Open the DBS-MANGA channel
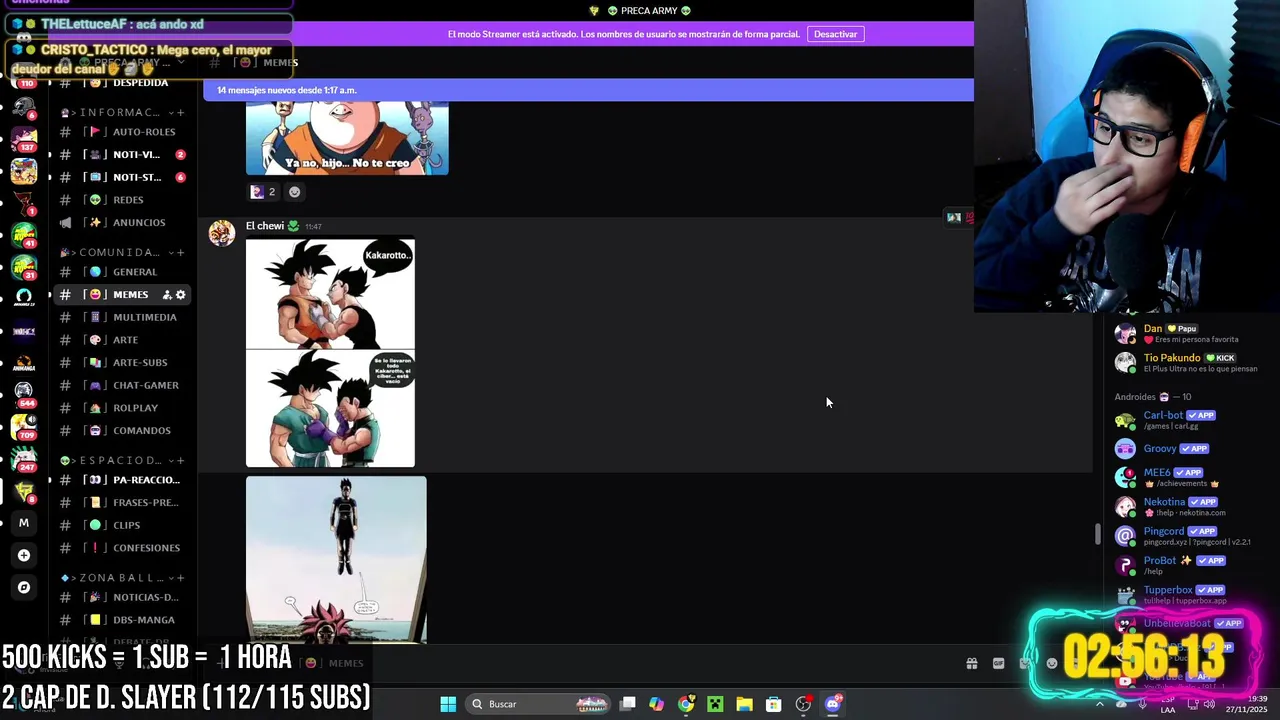 122,620
